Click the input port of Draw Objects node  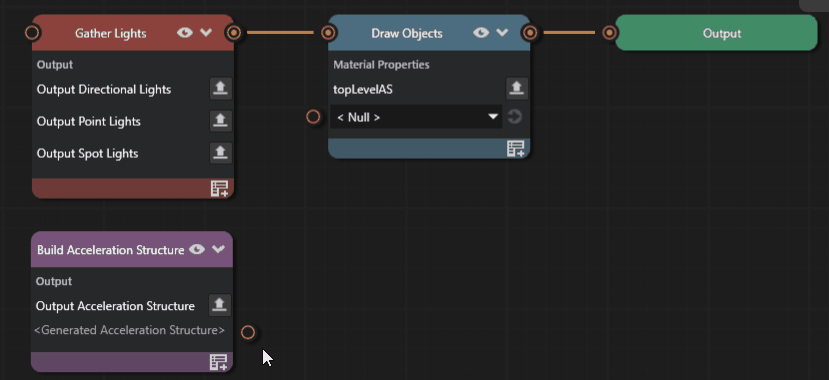point(328,33)
